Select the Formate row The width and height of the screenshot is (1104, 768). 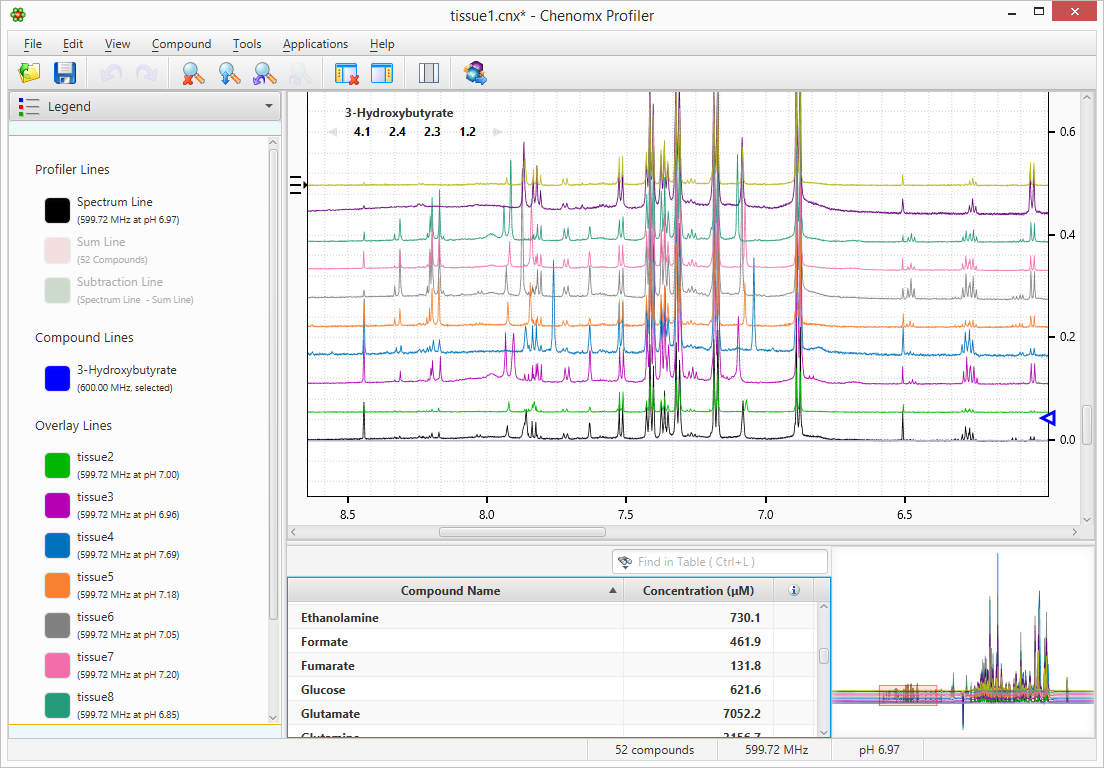point(553,641)
